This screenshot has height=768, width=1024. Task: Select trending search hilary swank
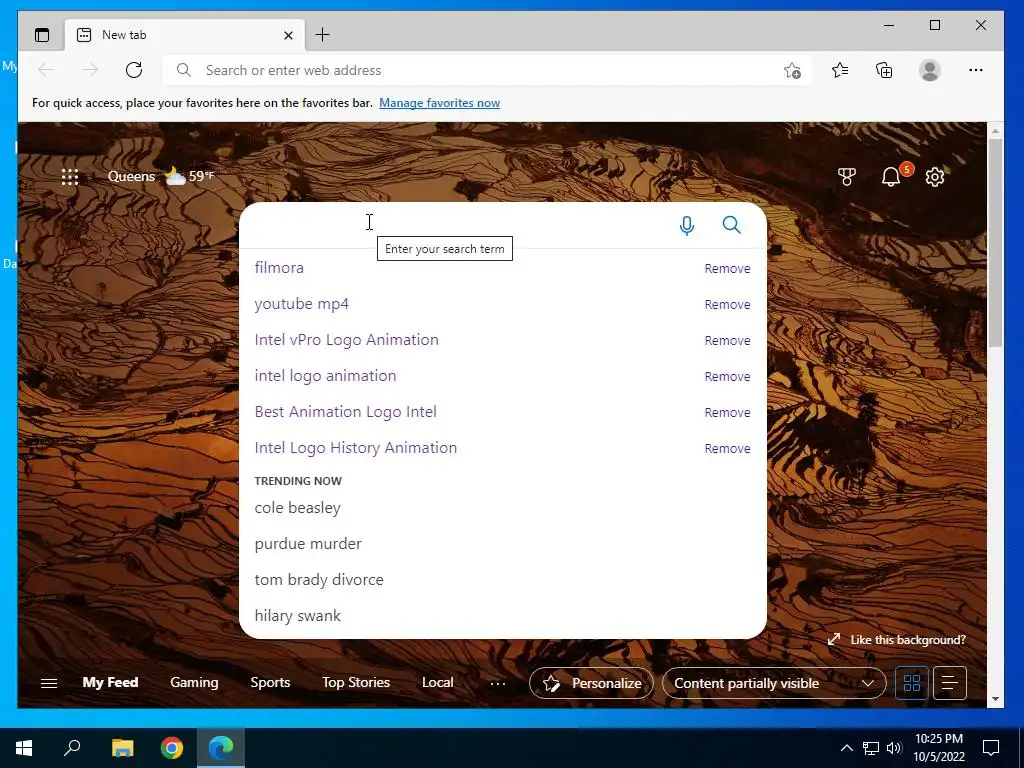click(x=298, y=616)
